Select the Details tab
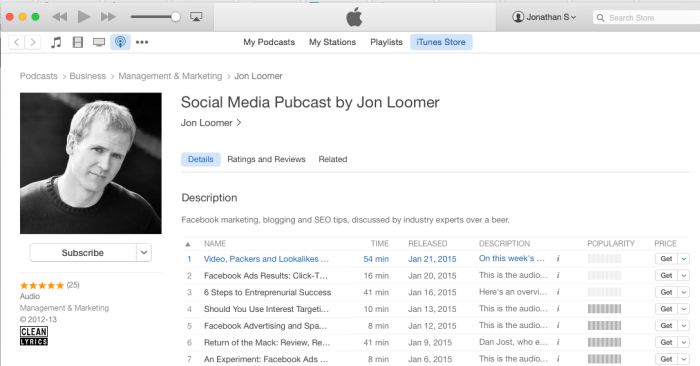 click(200, 159)
